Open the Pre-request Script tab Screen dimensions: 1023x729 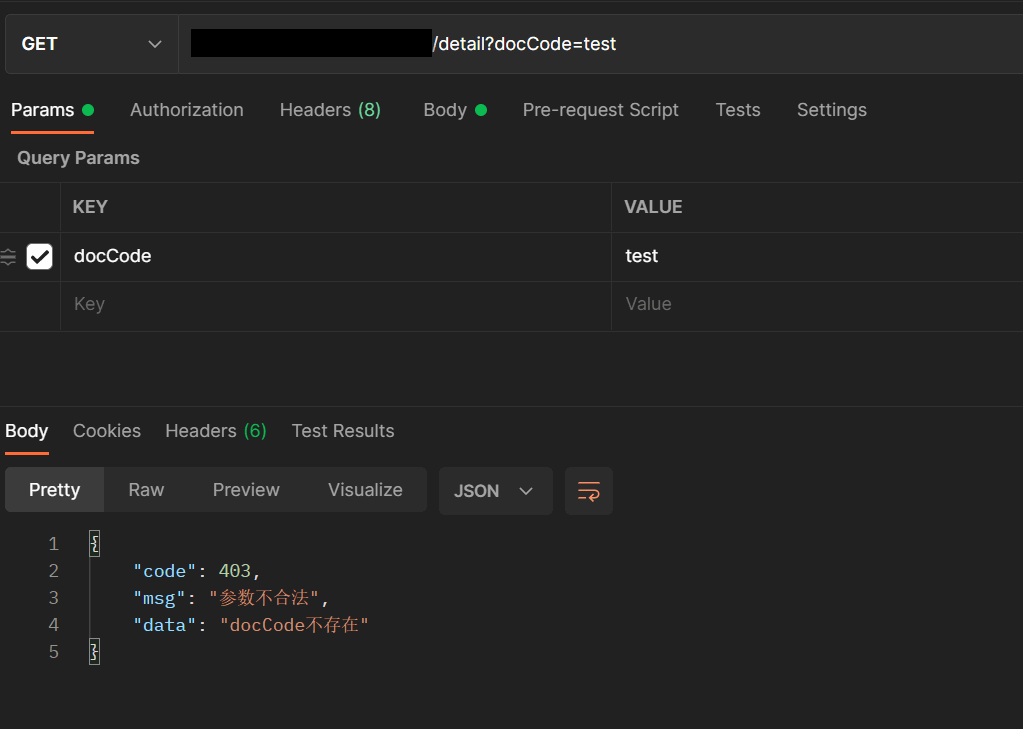pos(600,110)
